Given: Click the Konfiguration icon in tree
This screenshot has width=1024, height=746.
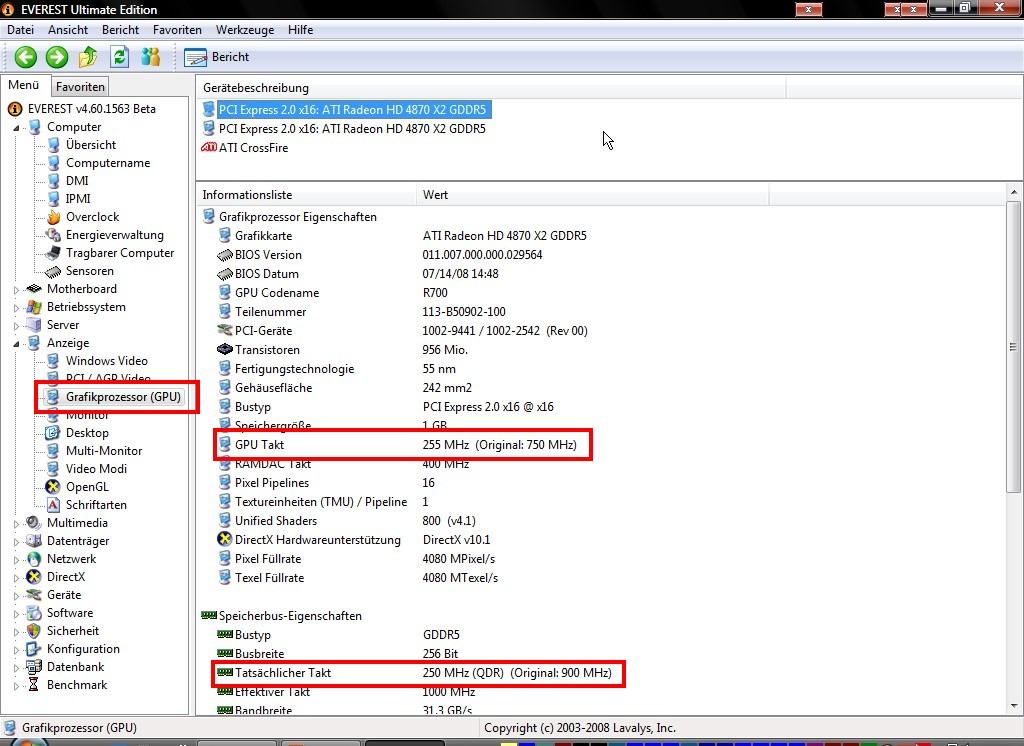Looking at the screenshot, I should 33,649.
